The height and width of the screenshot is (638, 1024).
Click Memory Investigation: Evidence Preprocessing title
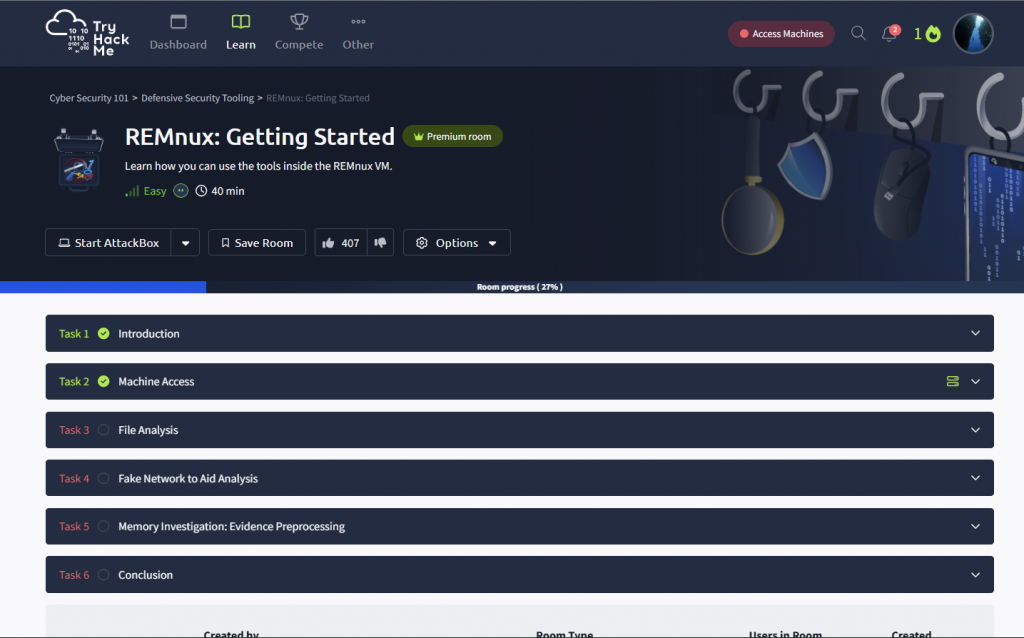[x=231, y=526]
